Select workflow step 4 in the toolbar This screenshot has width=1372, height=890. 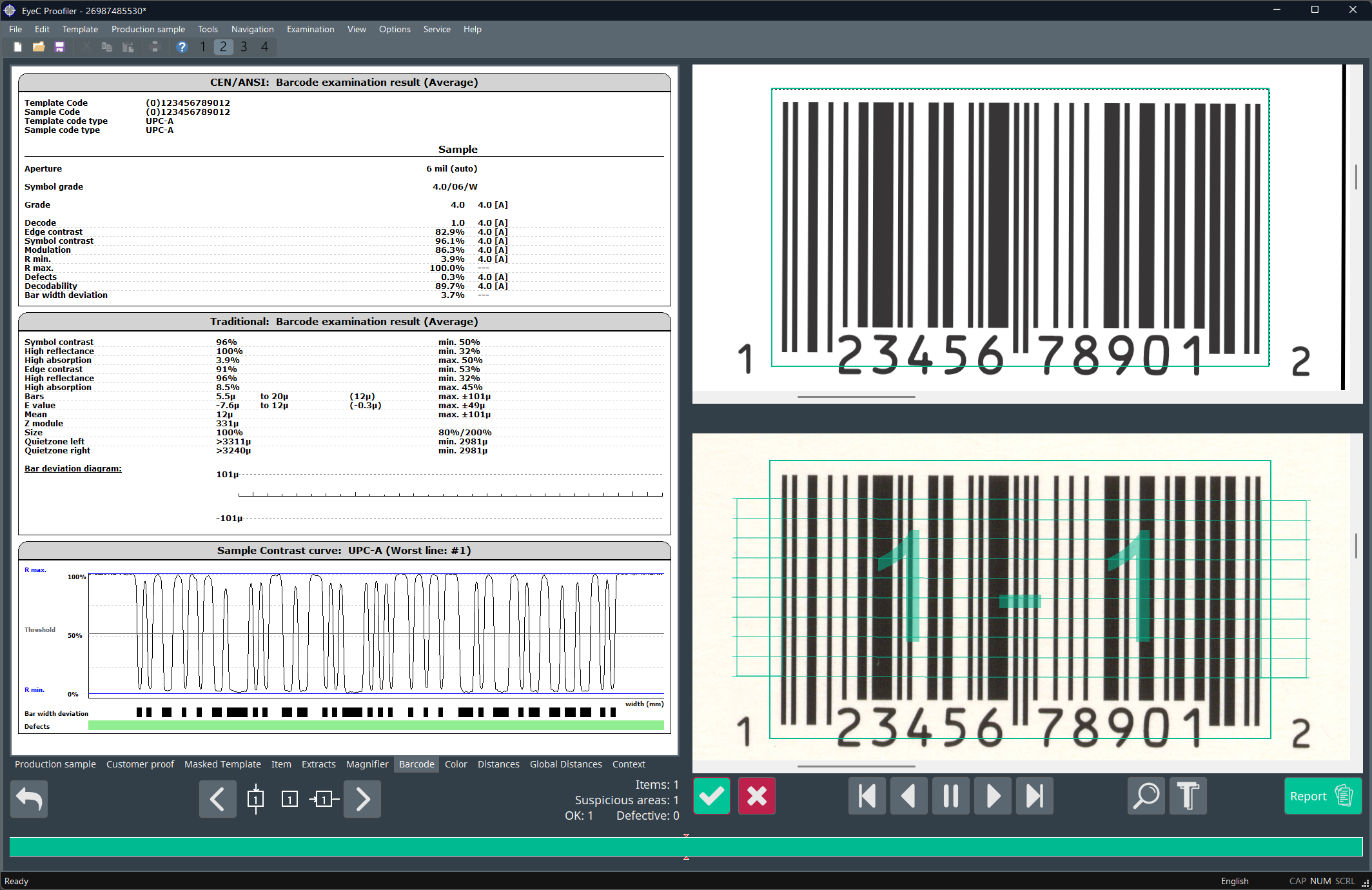pos(264,46)
